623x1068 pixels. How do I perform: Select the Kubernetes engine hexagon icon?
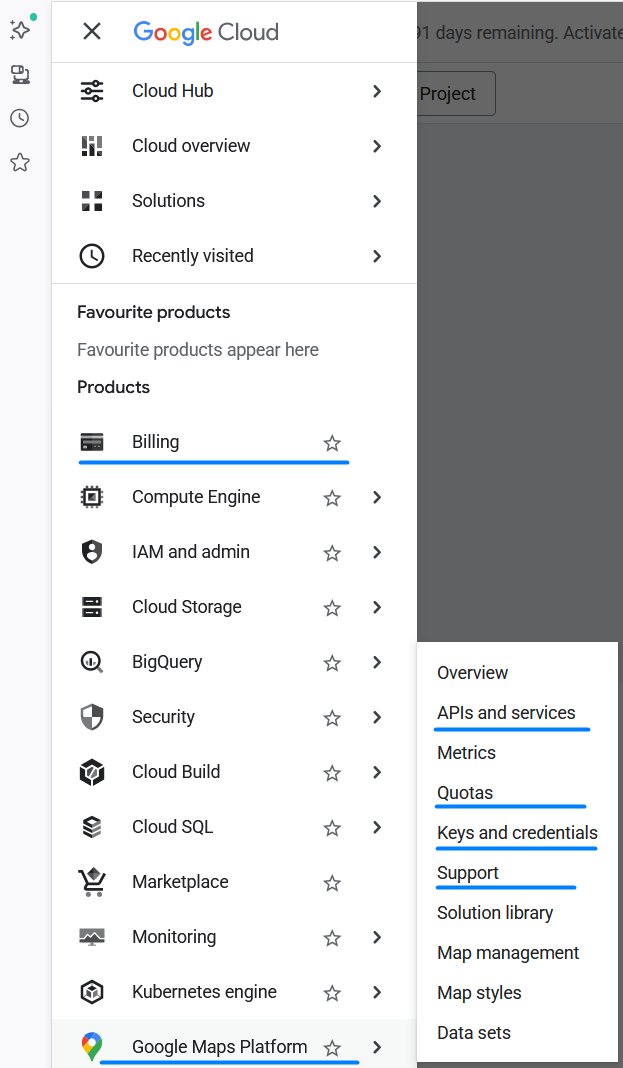tap(91, 992)
